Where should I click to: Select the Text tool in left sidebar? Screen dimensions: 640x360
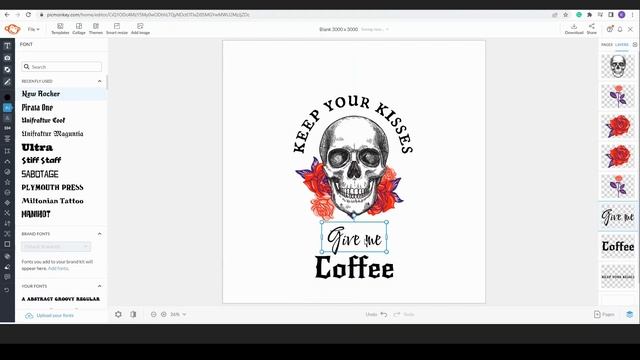(7, 46)
